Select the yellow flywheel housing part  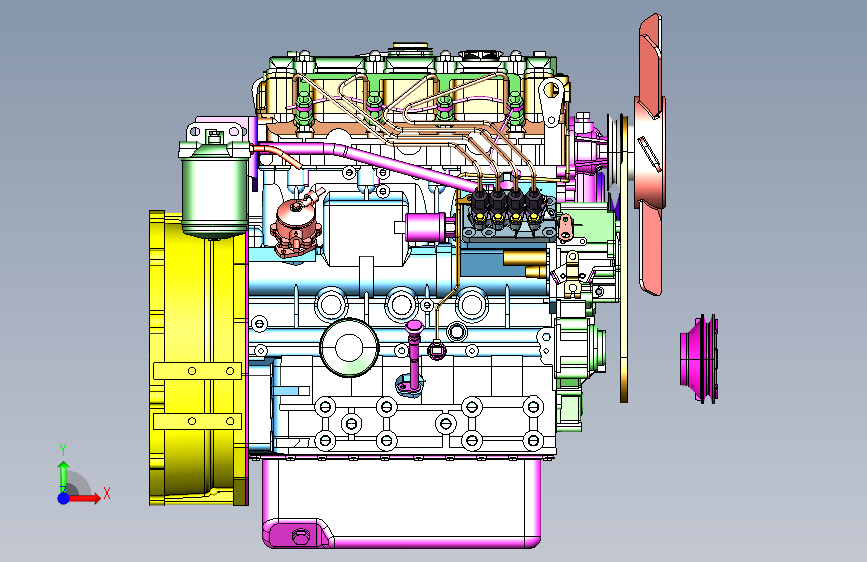click(197, 358)
